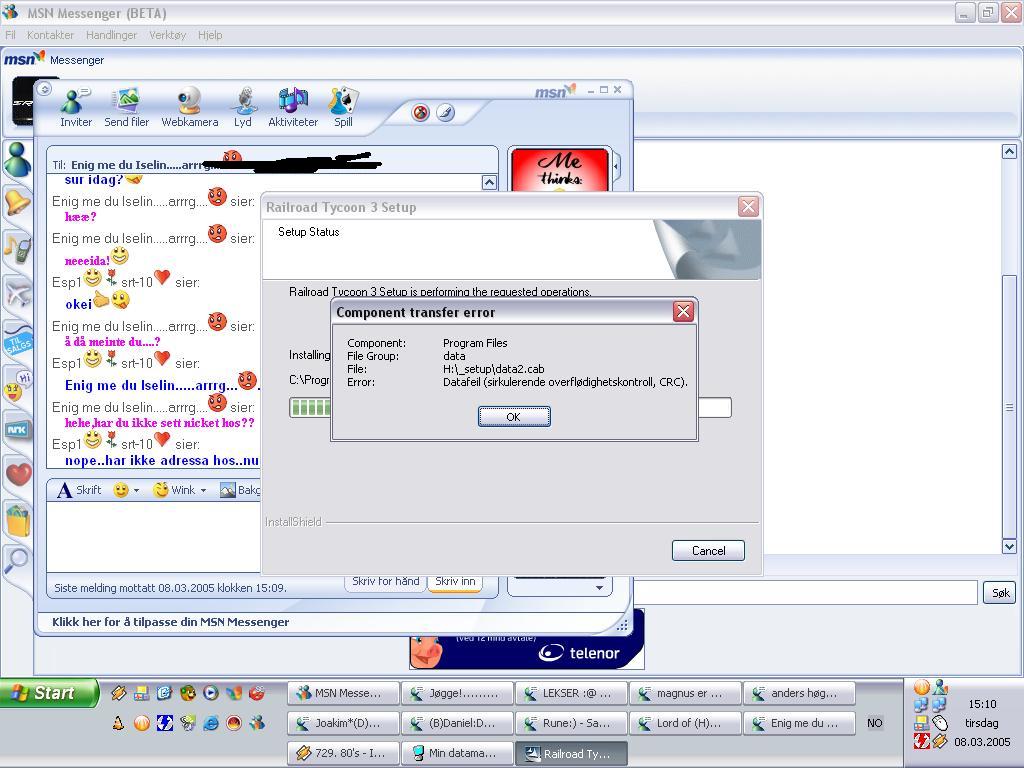Open Aktiviteter in chat toolbar

tap(293, 108)
